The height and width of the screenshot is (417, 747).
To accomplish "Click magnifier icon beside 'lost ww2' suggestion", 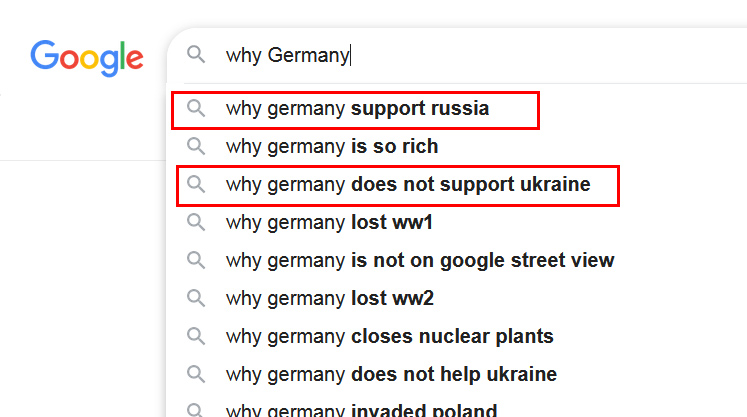I will click(x=196, y=298).
